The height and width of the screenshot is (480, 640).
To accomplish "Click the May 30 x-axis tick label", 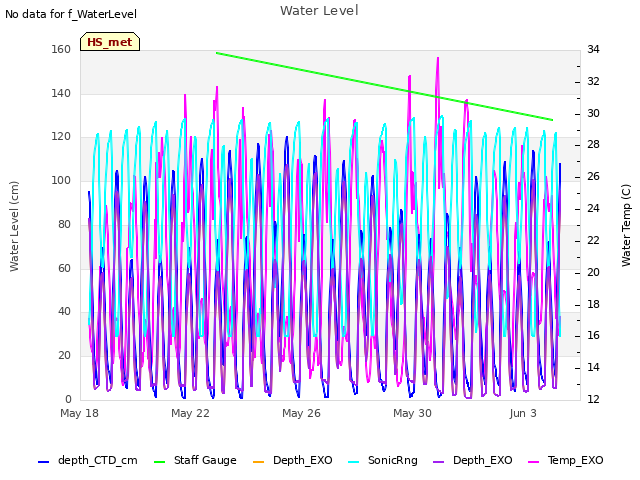I will click(x=412, y=413).
